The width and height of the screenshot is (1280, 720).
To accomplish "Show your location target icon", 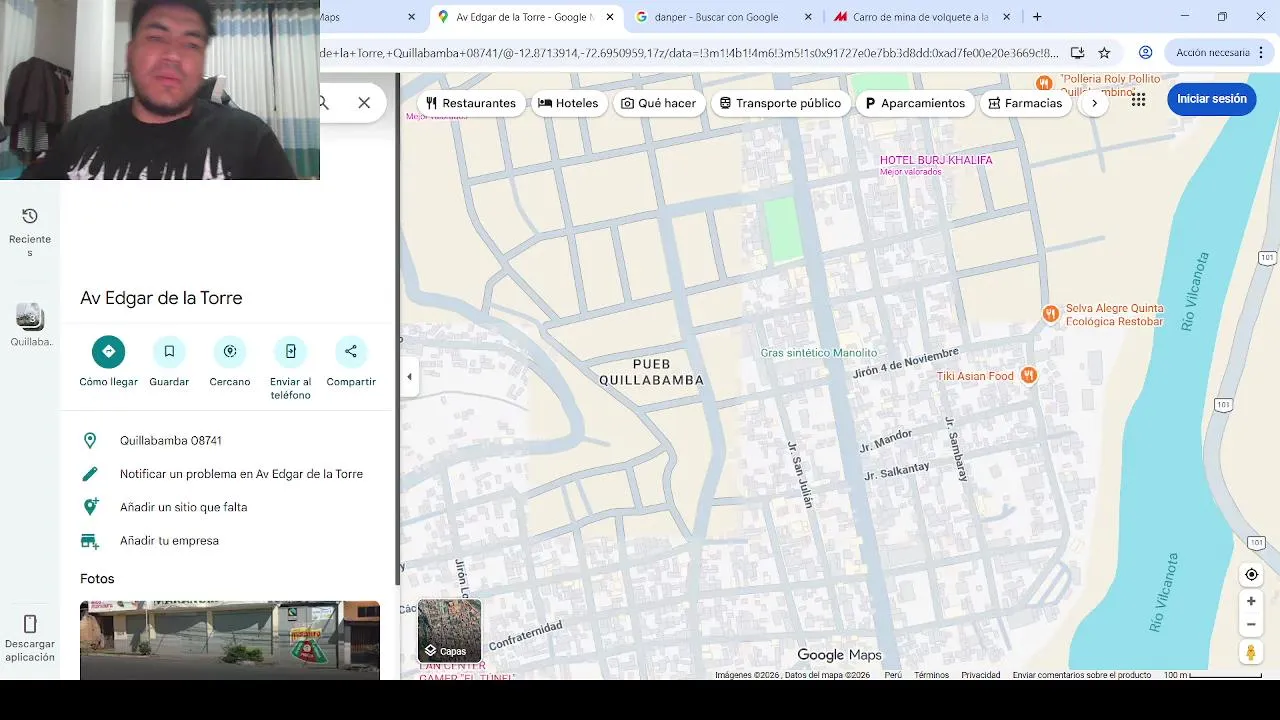I will (1251, 575).
